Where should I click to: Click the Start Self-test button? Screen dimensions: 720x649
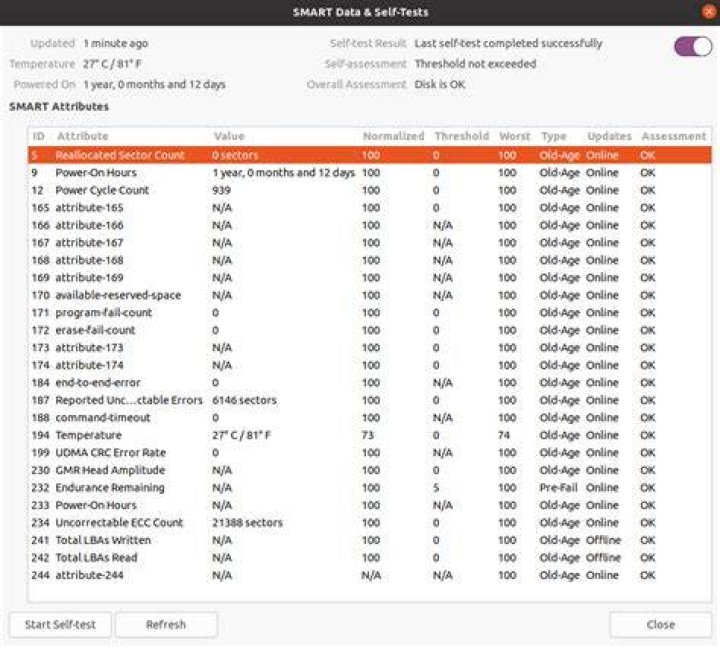(x=60, y=625)
